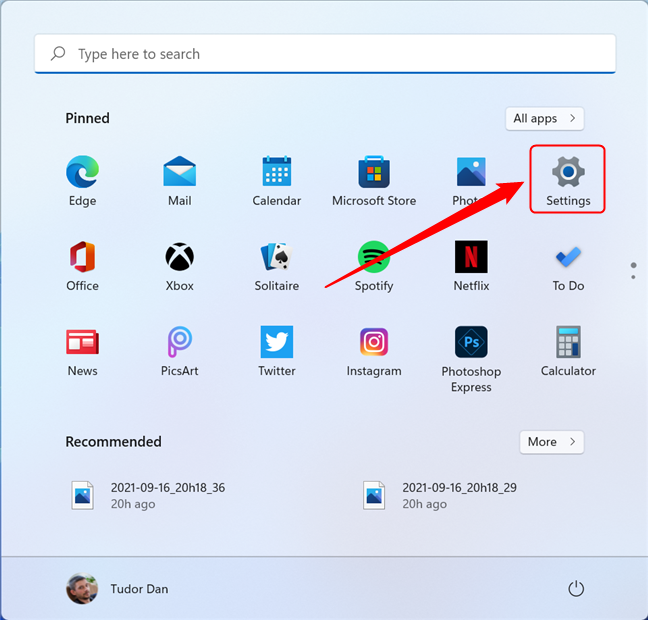Open the Tudor Dan user account menu

117,589
